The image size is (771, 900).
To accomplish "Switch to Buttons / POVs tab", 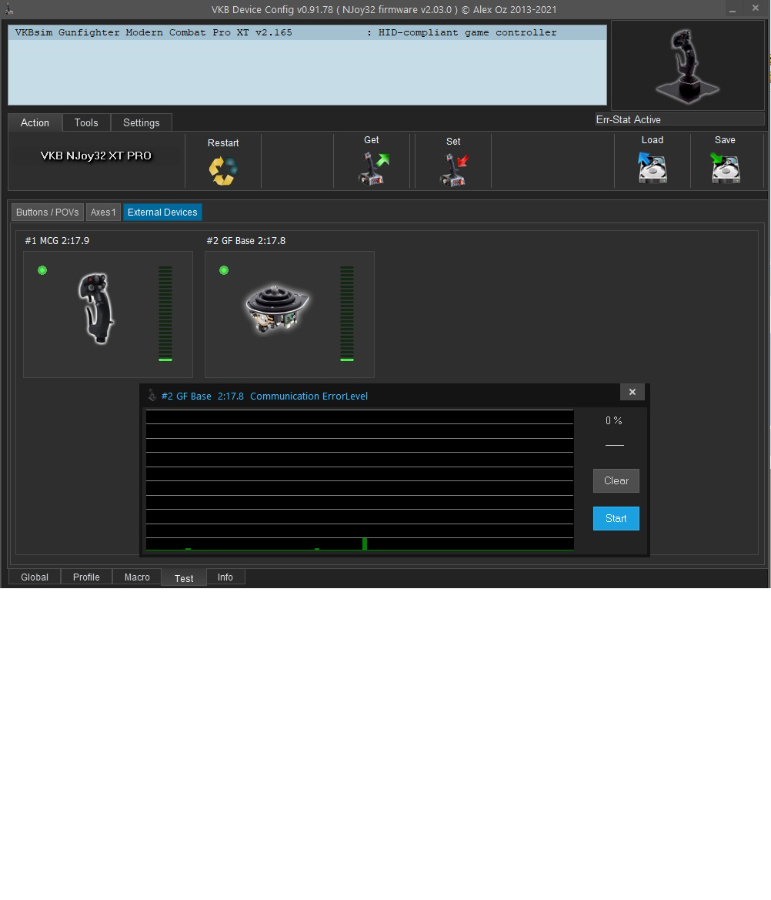I will (x=48, y=212).
